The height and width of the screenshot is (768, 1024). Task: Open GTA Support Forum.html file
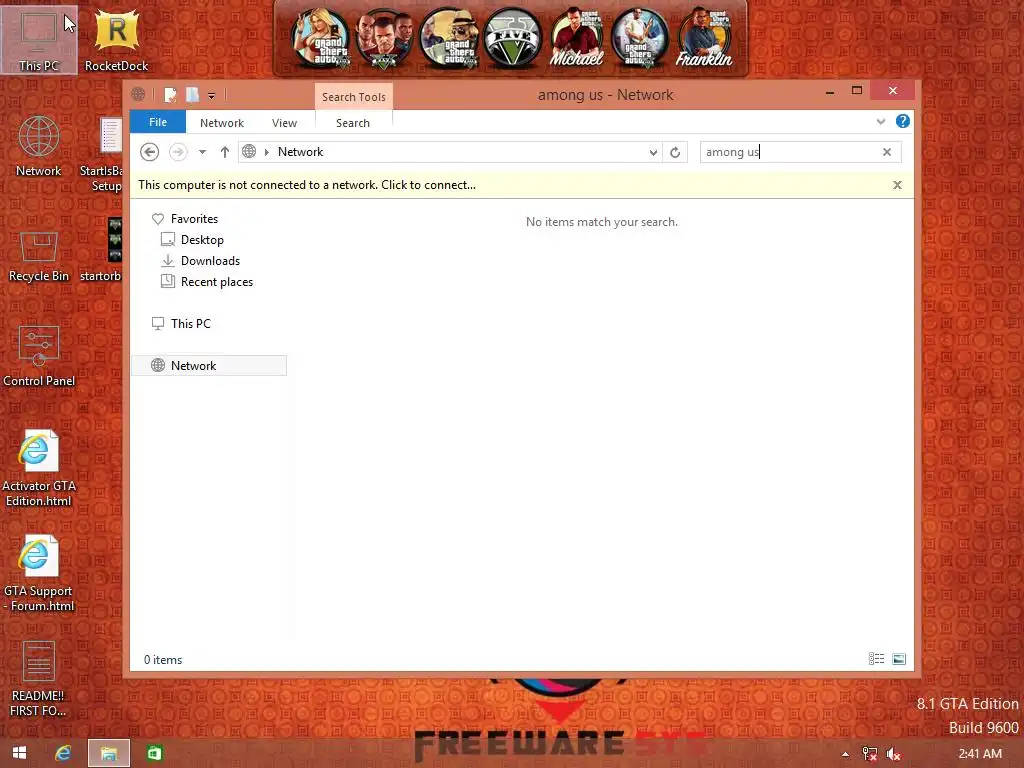pyautogui.click(x=39, y=573)
